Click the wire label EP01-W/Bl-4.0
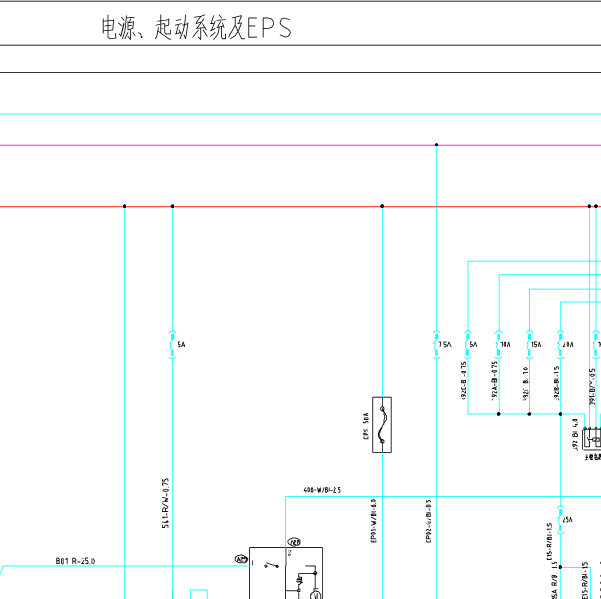This screenshot has height=599, width=601. click(374, 520)
